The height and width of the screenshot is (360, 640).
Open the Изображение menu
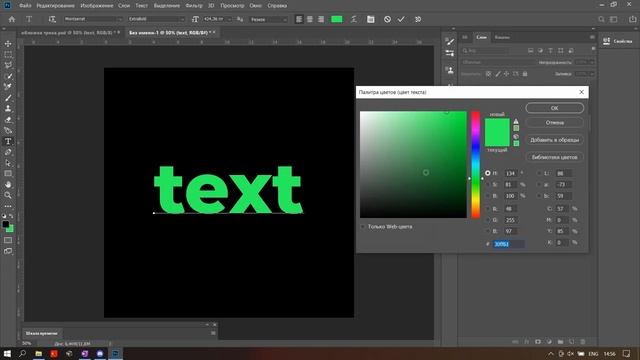pos(97,6)
